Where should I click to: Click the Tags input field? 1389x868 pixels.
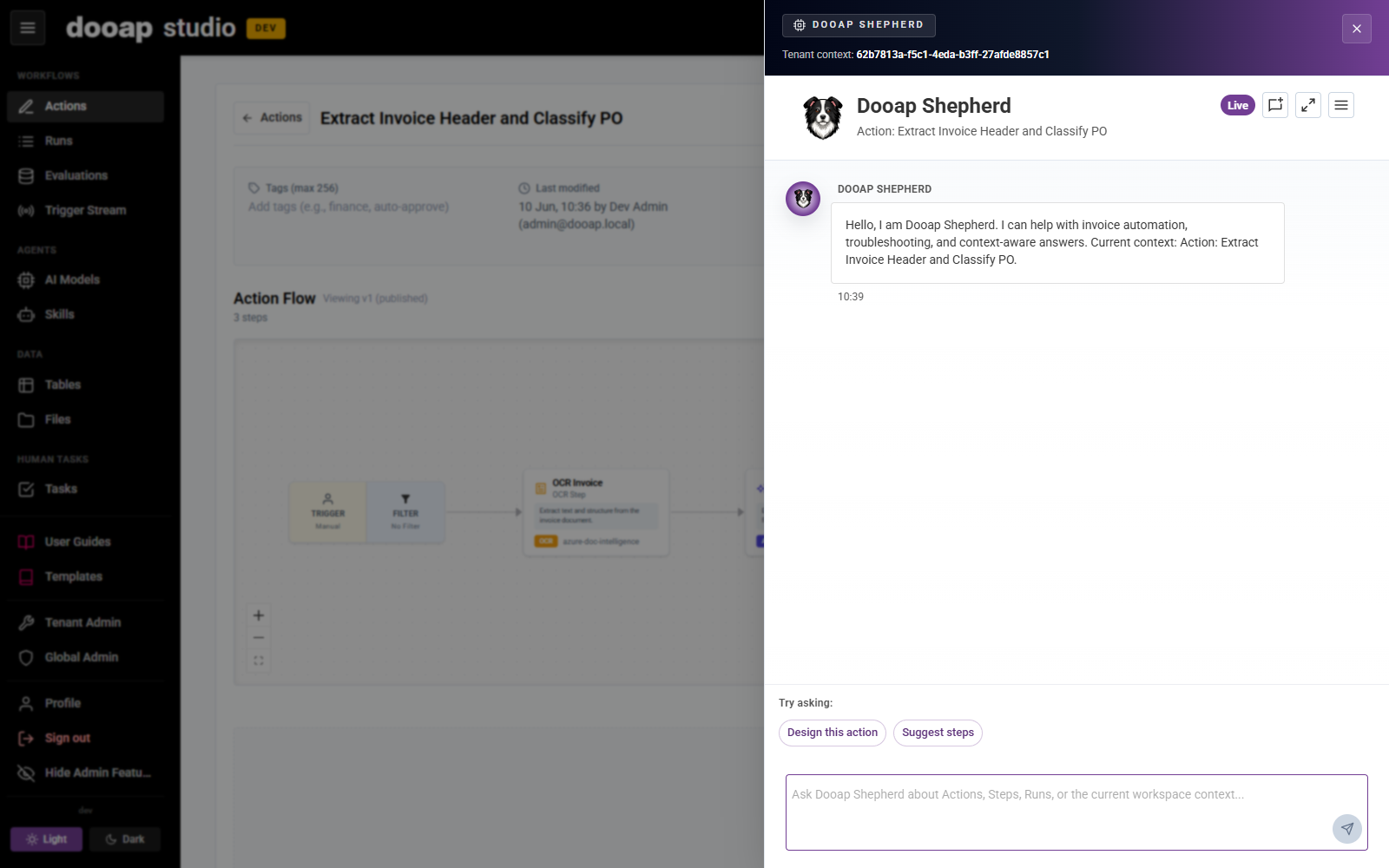pyautogui.click(x=348, y=207)
